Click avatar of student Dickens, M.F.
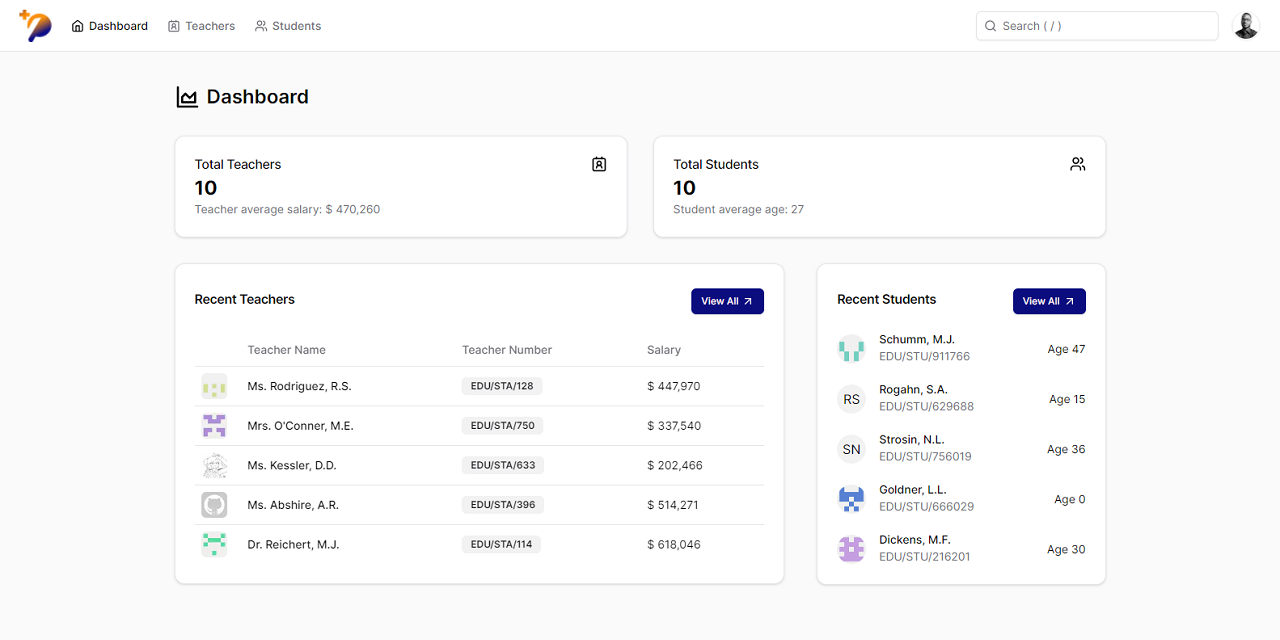1280x640 pixels. click(851, 549)
